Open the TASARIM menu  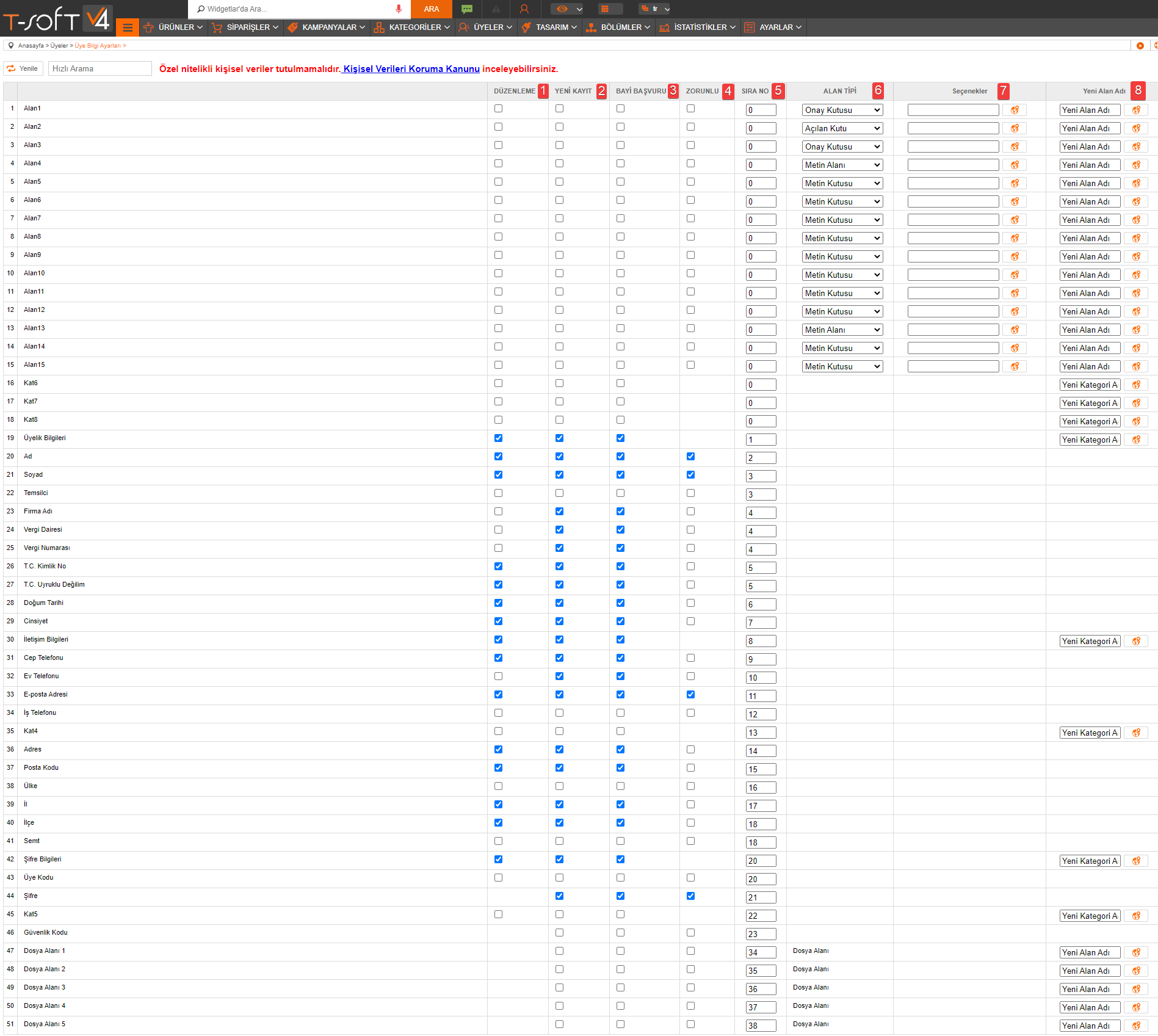coord(549,27)
